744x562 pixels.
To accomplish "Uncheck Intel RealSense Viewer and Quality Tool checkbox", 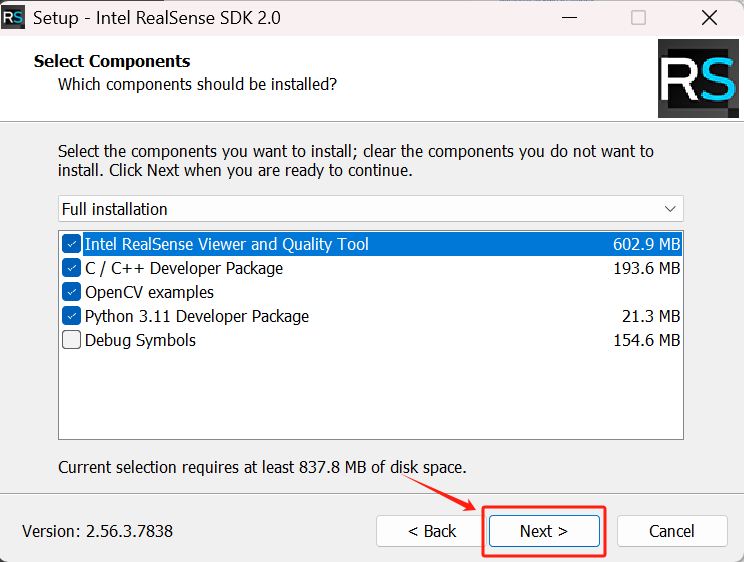I will coord(71,244).
